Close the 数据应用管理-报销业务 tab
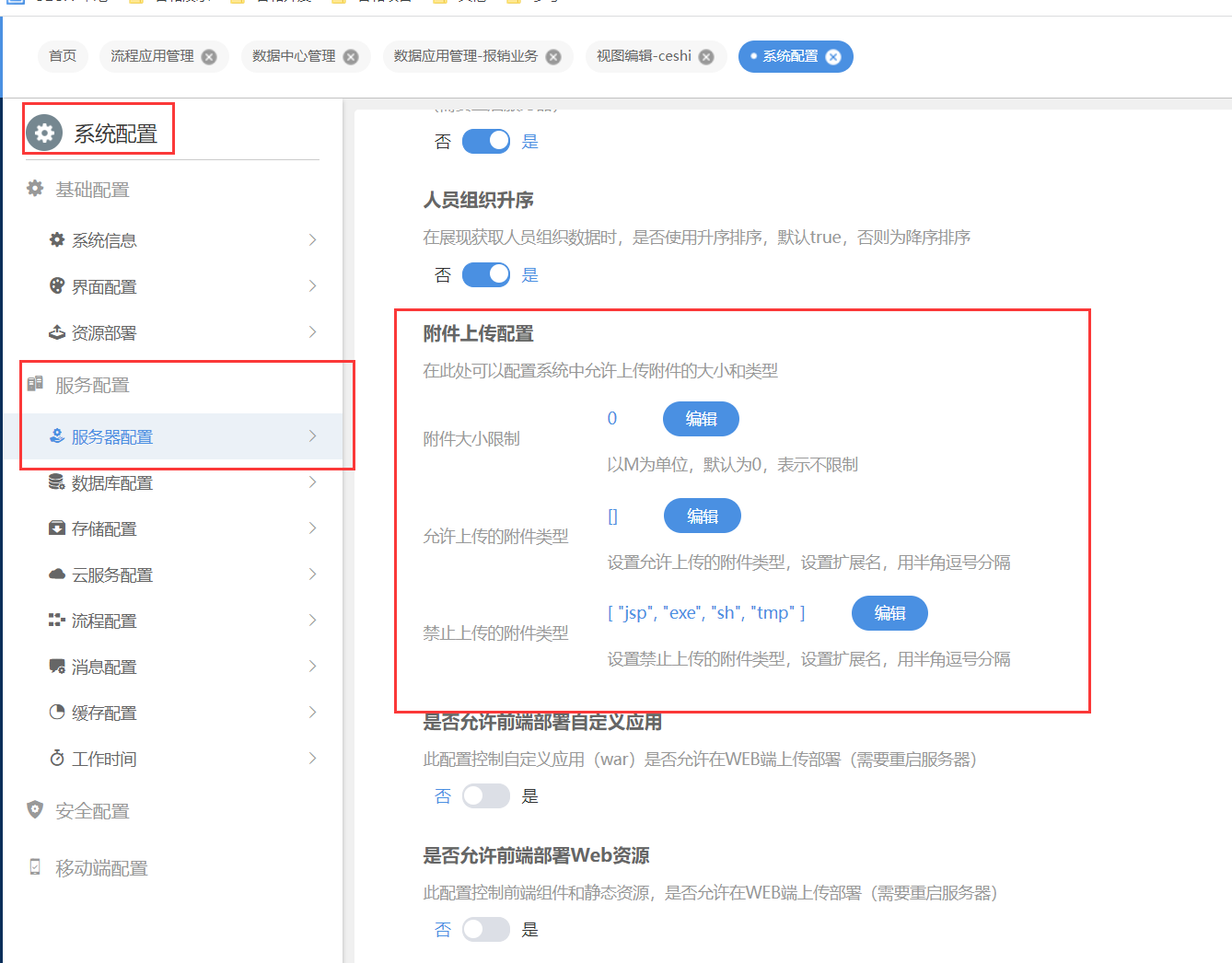 [x=553, y=57]
